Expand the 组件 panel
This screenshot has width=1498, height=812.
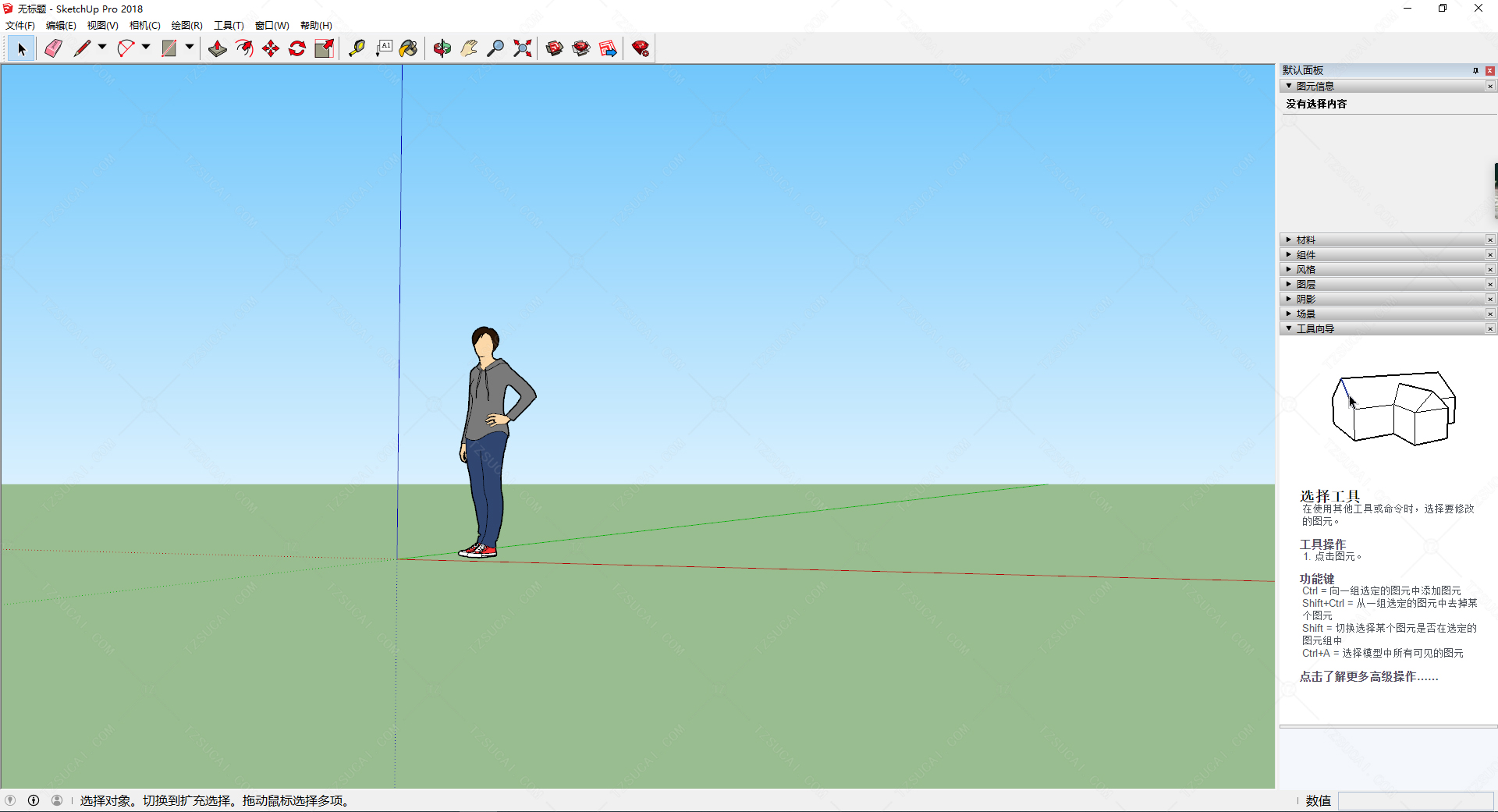coord(1289,254)
